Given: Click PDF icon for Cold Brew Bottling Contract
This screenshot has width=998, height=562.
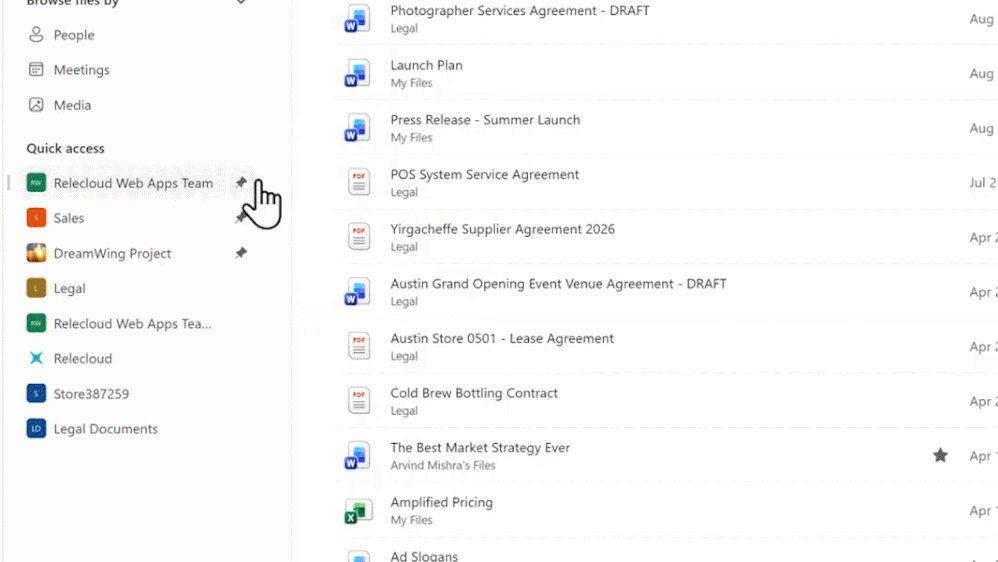Looking at the screenshot, I should point(359,401).
